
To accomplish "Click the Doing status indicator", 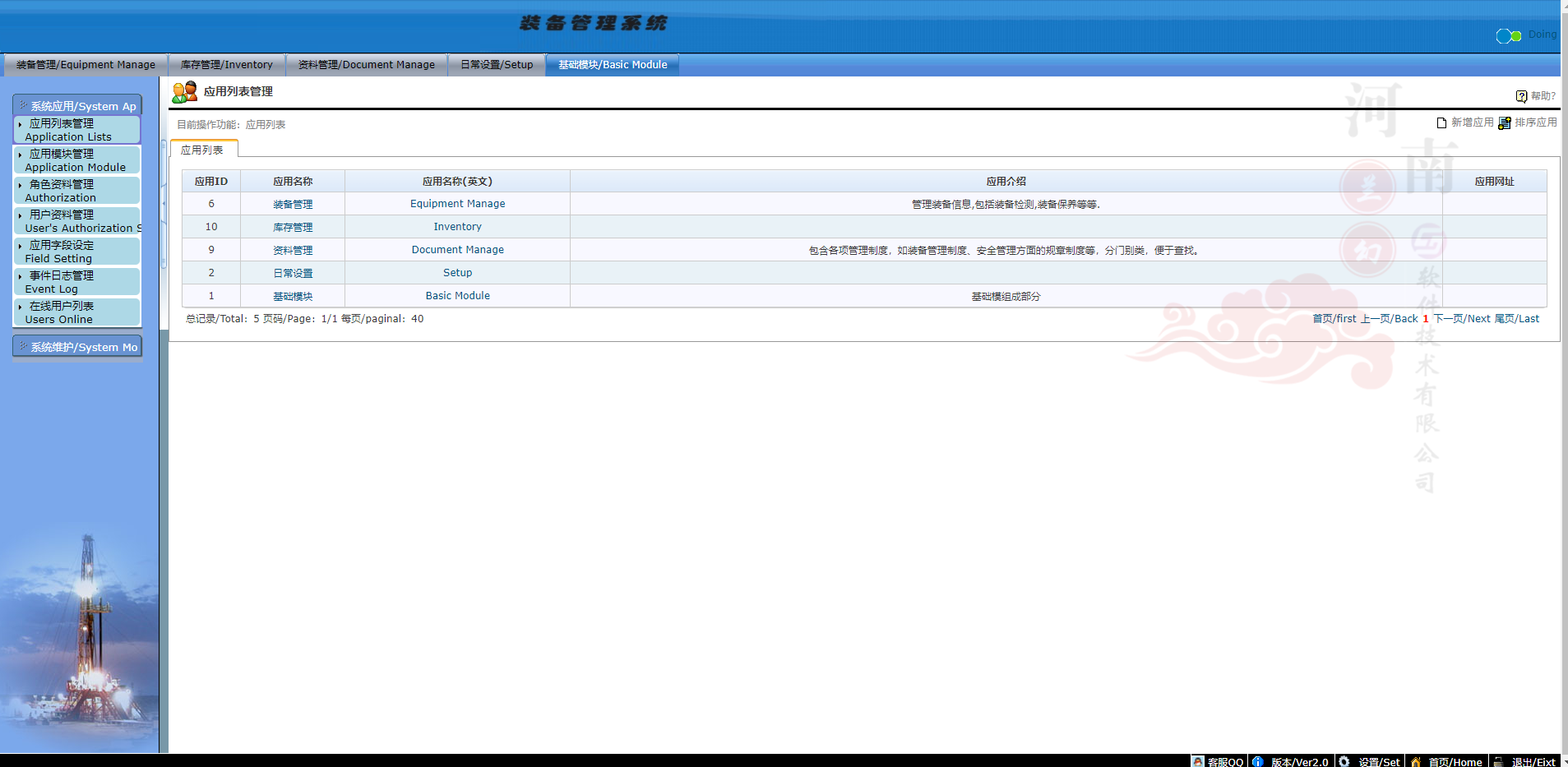I will pos(1509,35).
